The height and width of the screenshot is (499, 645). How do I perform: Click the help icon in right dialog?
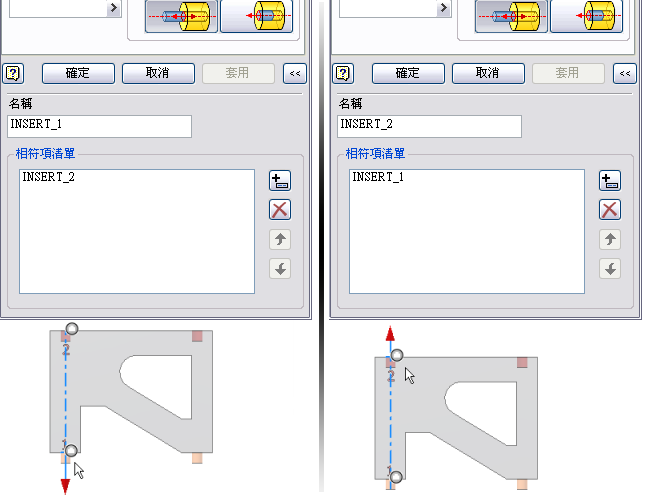pos(343,74)
